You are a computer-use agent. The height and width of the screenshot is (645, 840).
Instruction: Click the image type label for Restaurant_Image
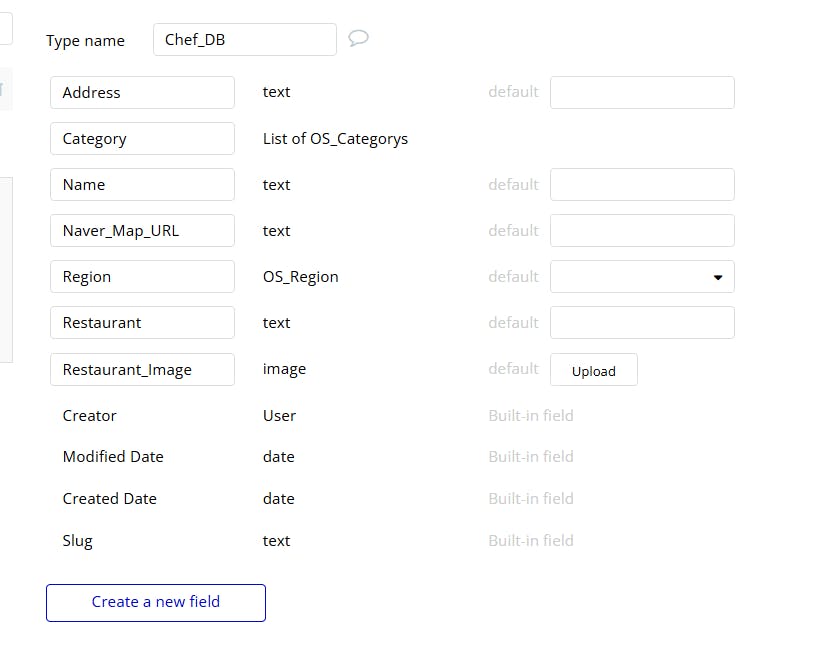click(284, 369)
